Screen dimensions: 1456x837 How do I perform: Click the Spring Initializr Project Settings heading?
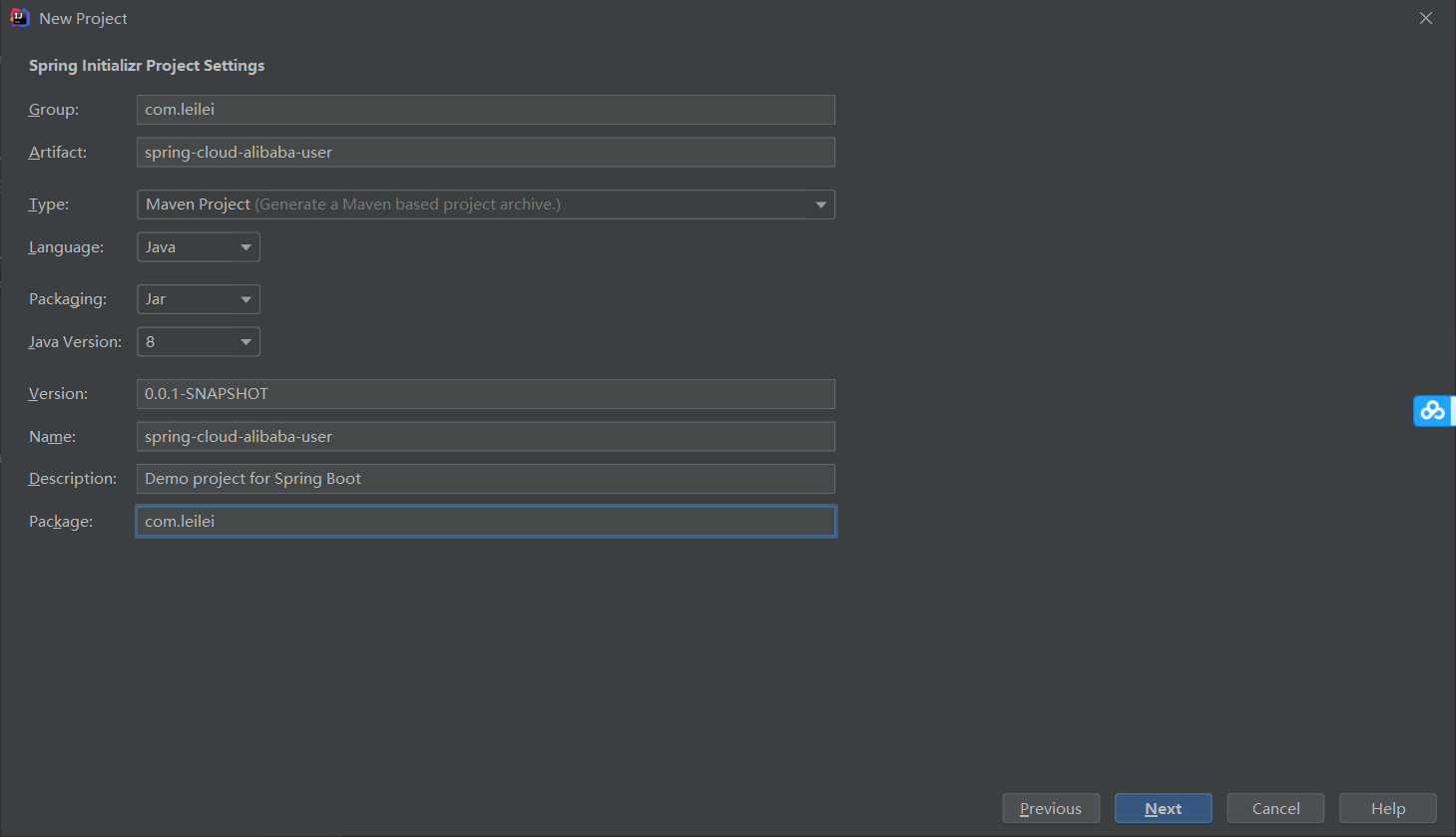tap(147, 66)
